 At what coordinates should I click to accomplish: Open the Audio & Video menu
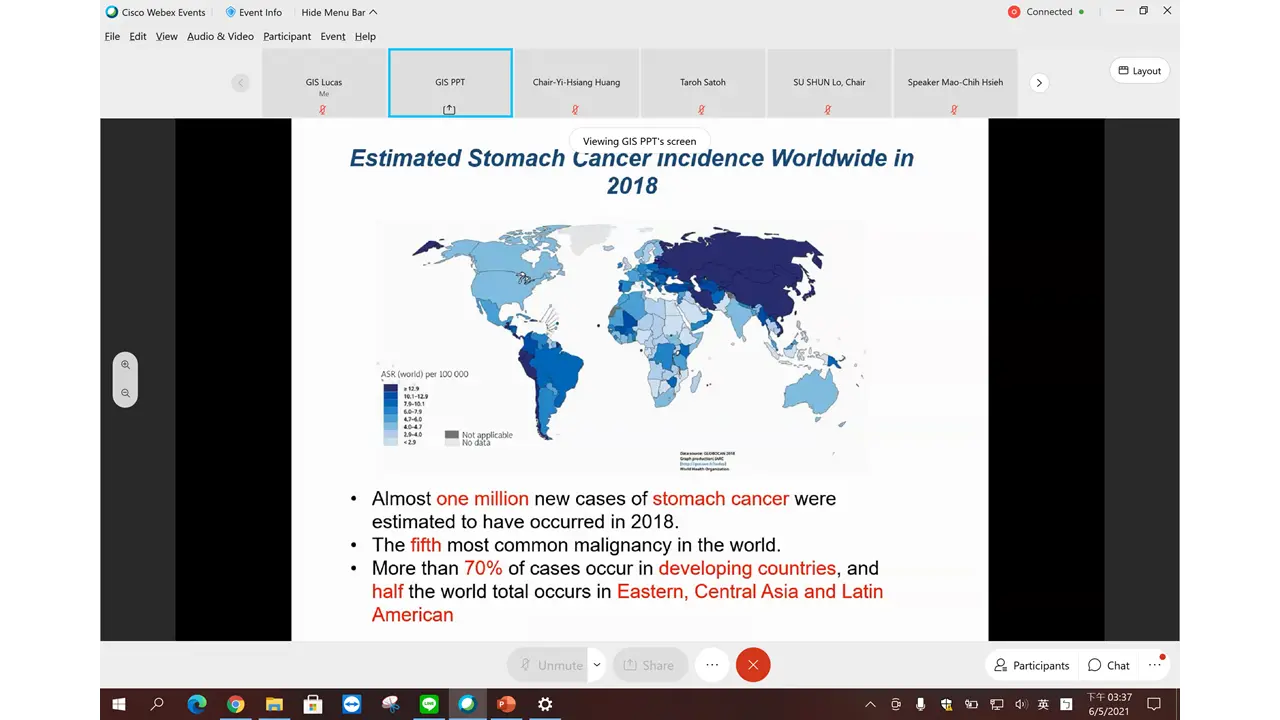220,36
